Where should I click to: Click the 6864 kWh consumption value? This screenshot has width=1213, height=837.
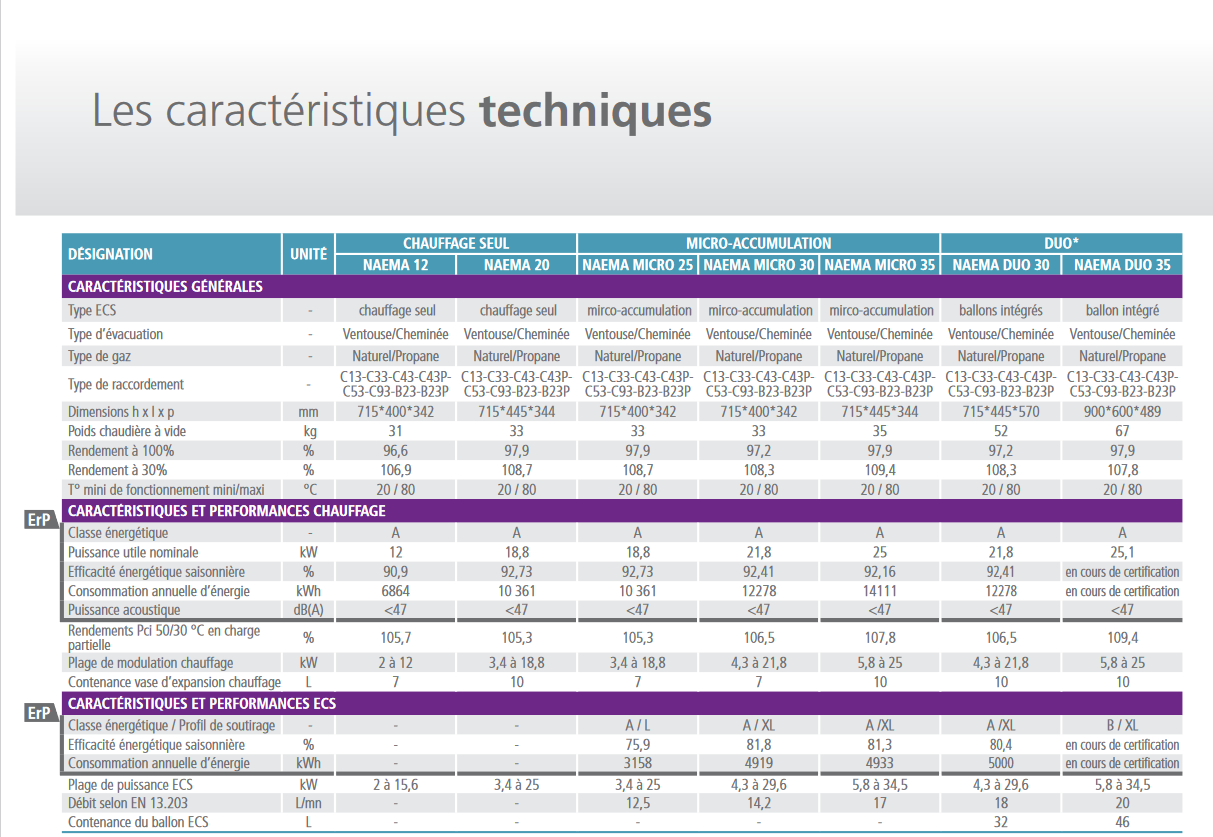396,591
